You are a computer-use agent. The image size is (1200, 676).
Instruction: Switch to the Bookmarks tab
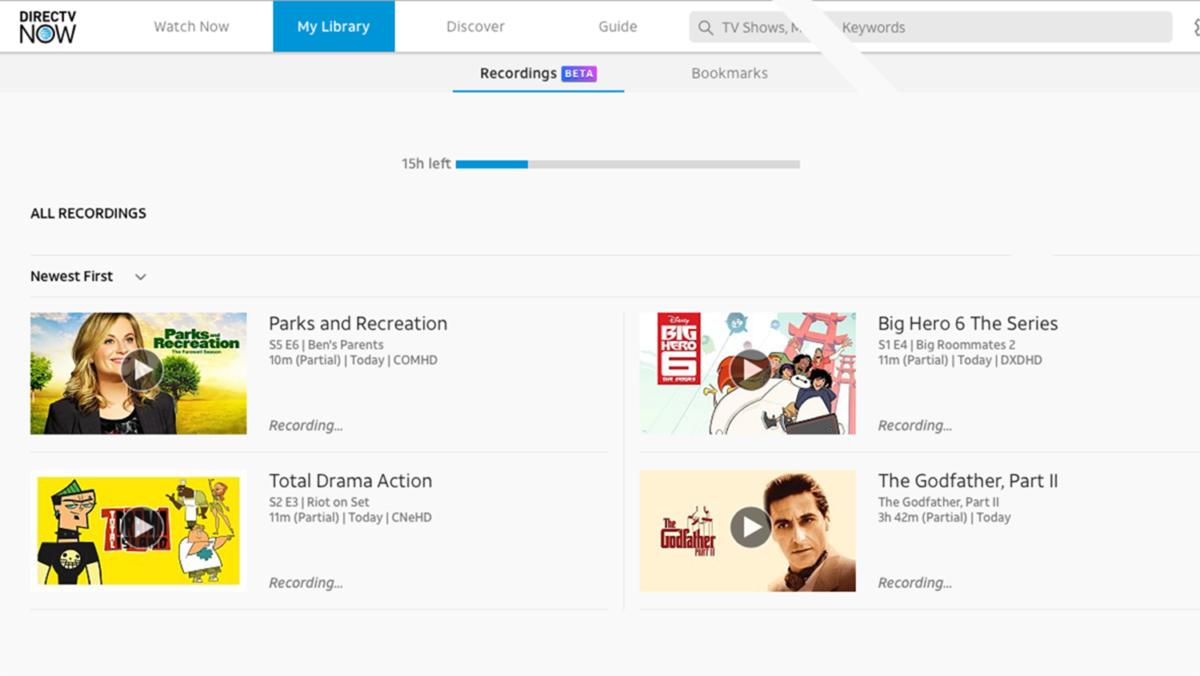point(730,73)
